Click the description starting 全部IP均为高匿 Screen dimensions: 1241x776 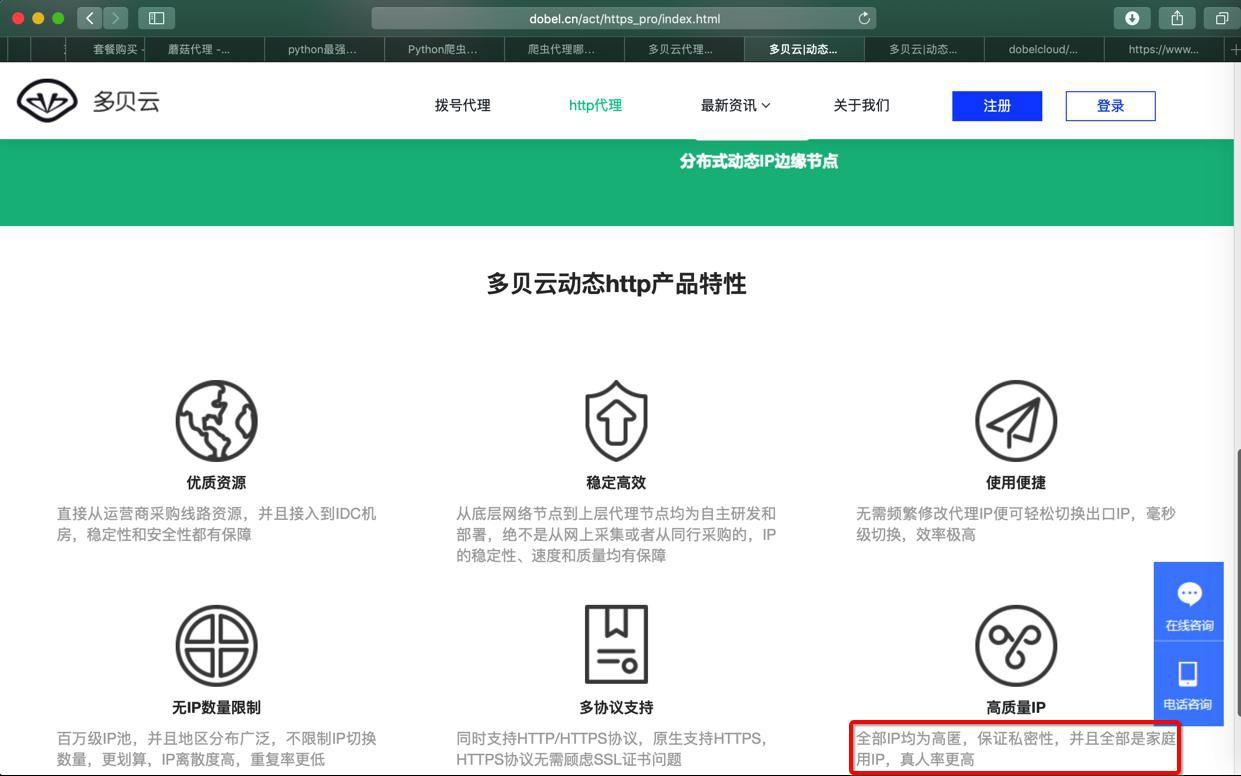1016,749
